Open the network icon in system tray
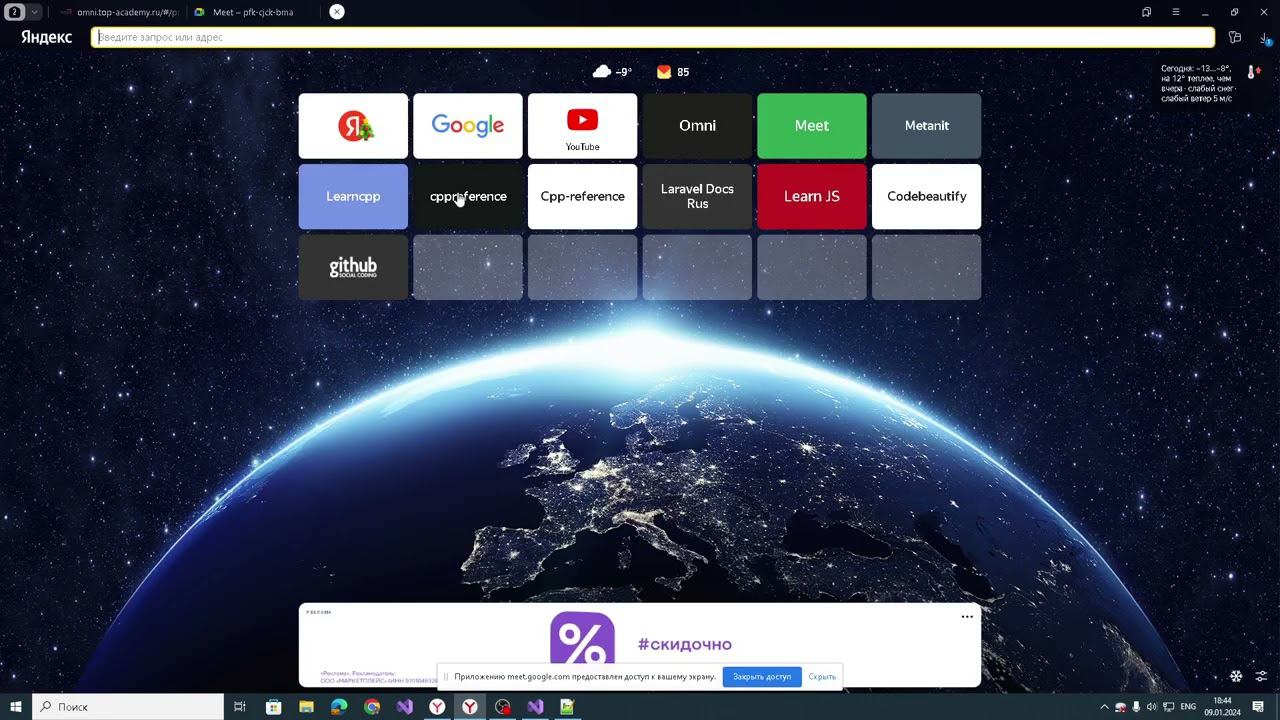 pyautogui.click(x=1168, y=707)
